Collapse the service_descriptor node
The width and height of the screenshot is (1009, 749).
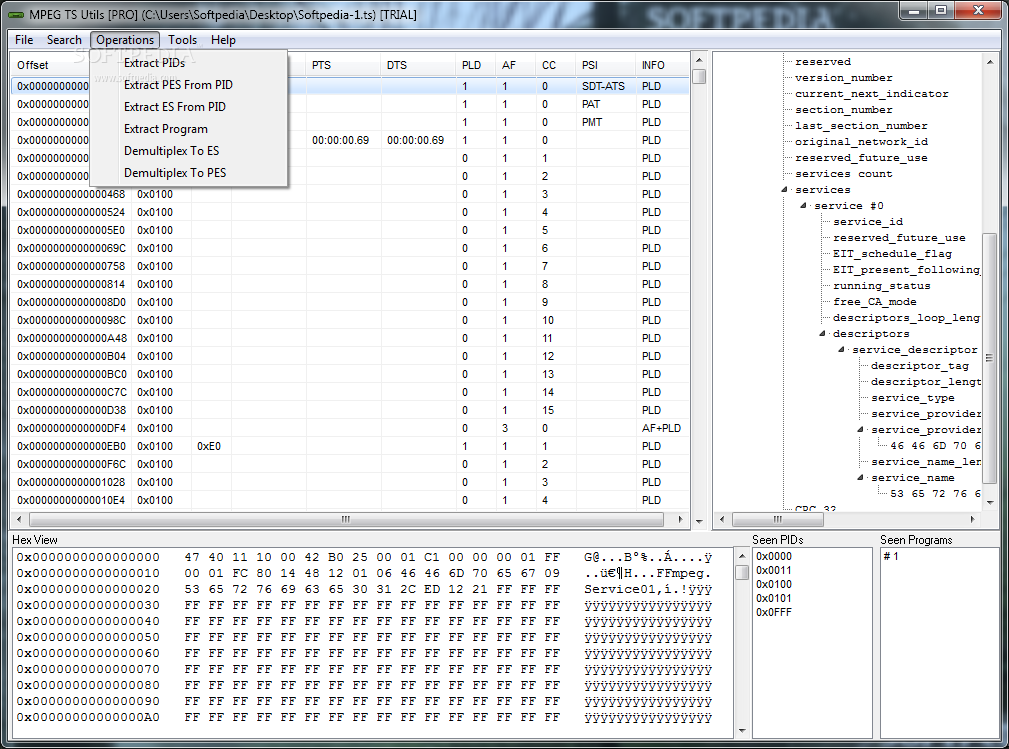click(x=842, y=350)
